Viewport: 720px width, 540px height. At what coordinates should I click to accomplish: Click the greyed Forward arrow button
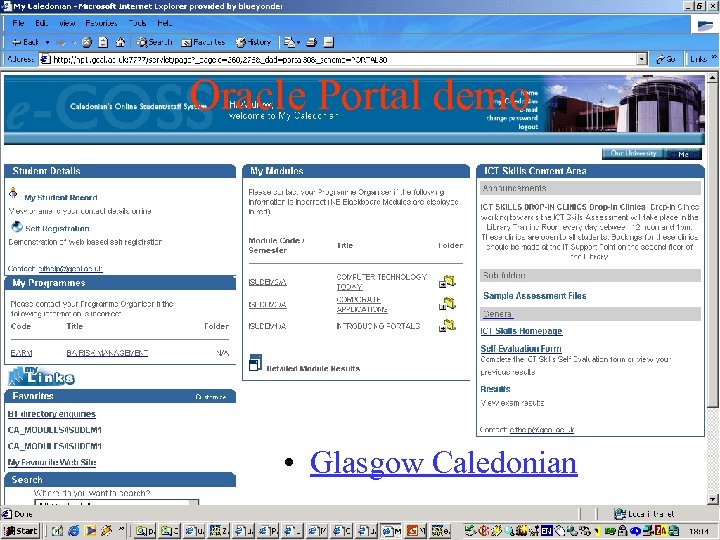pyautogui.click(x=61, y=42)
